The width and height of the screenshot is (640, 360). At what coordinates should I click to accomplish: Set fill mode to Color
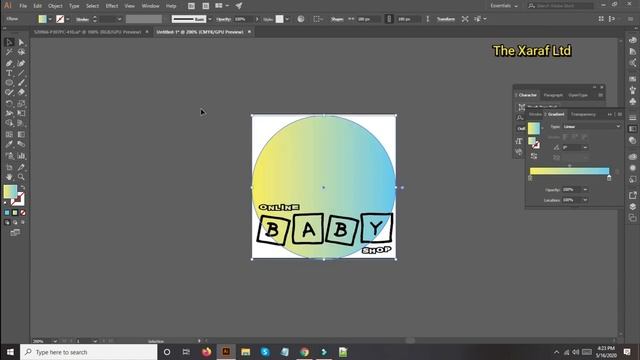[x=7, y=213]
